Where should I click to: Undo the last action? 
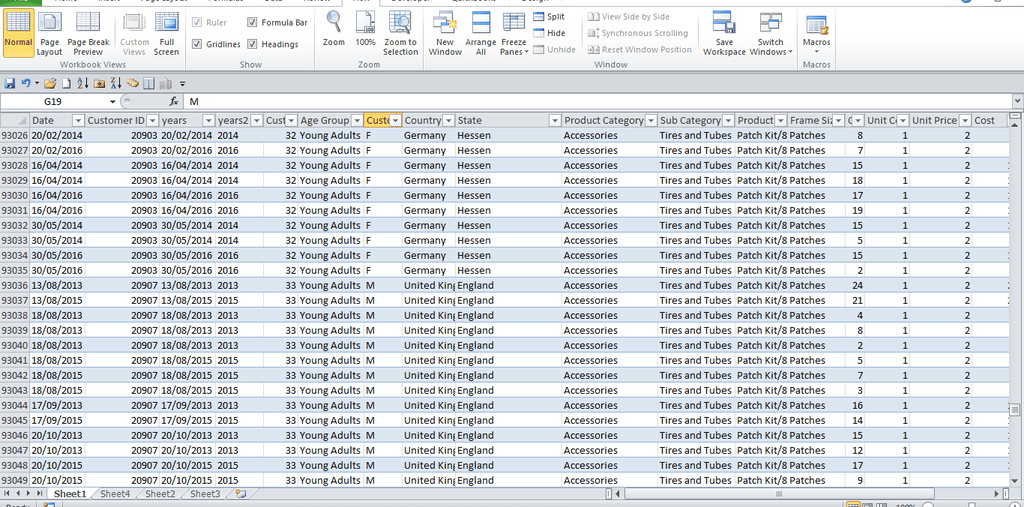[25, 83]
